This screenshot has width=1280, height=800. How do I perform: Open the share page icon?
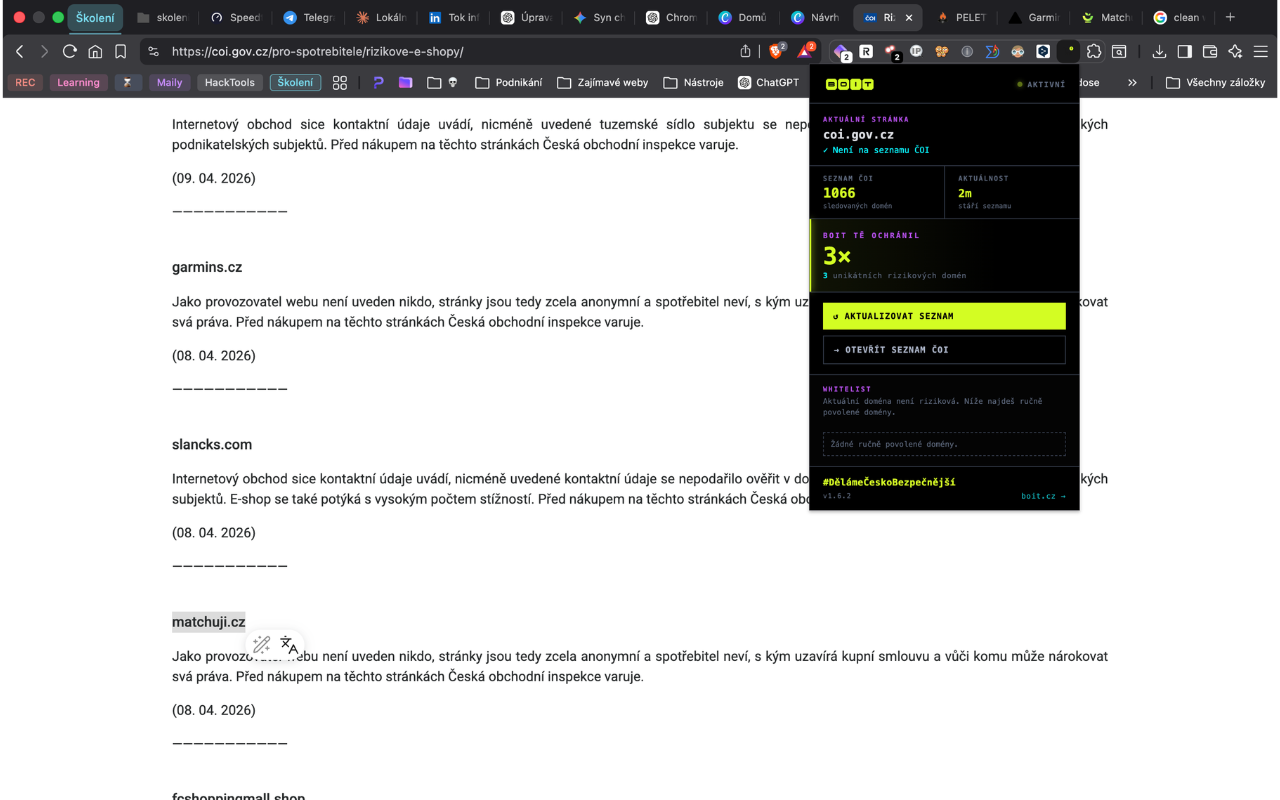click(745, 51)
